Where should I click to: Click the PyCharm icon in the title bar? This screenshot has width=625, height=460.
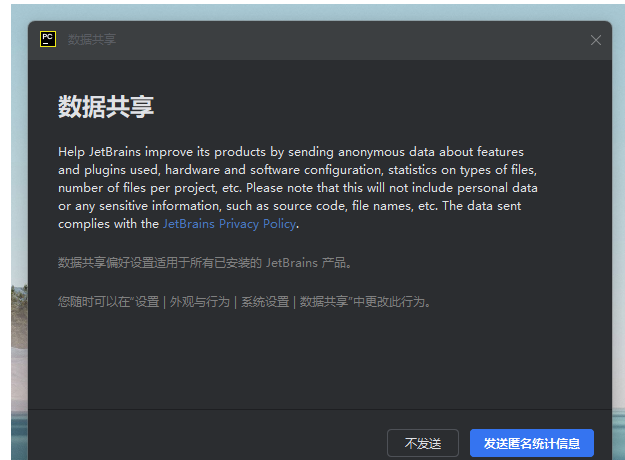click(x=48, y=39)
